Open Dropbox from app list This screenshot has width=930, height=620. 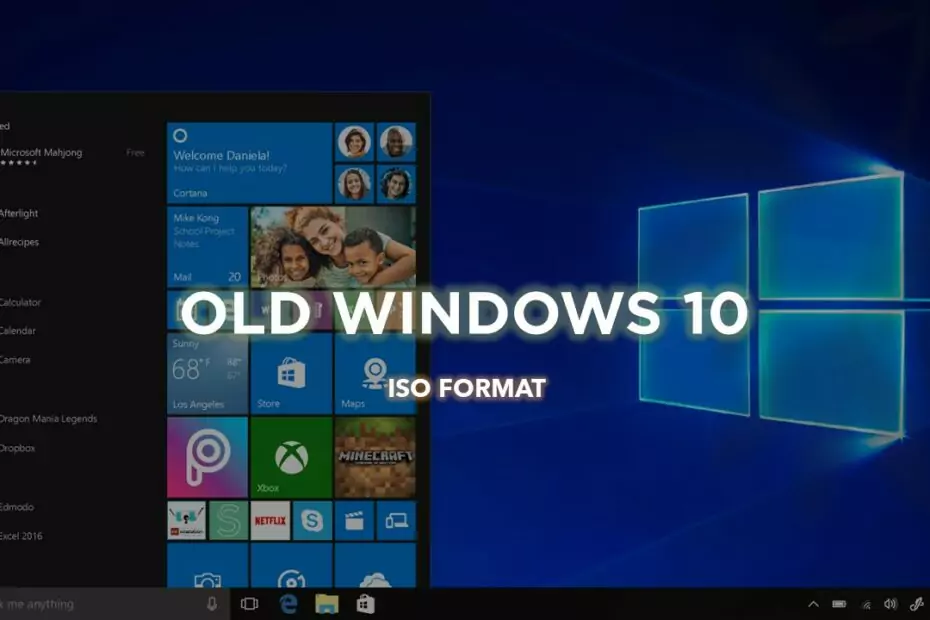[17, 448]
